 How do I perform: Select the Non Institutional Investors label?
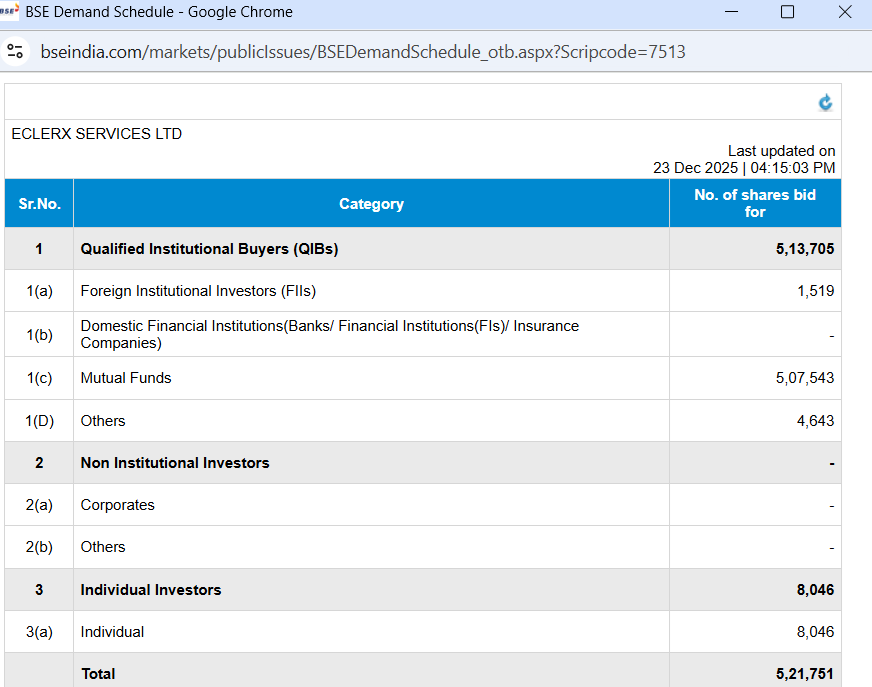click(175, 463)
